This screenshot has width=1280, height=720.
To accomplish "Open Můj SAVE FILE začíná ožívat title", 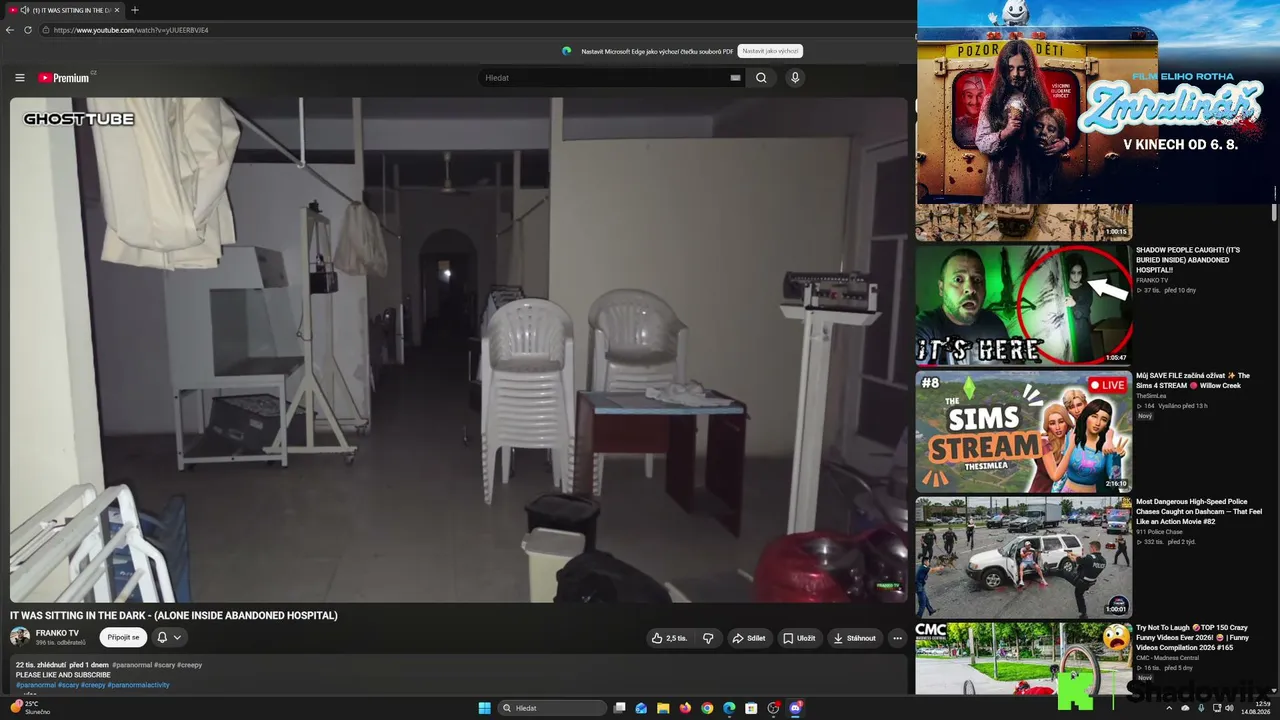I will coord(1193,380).
